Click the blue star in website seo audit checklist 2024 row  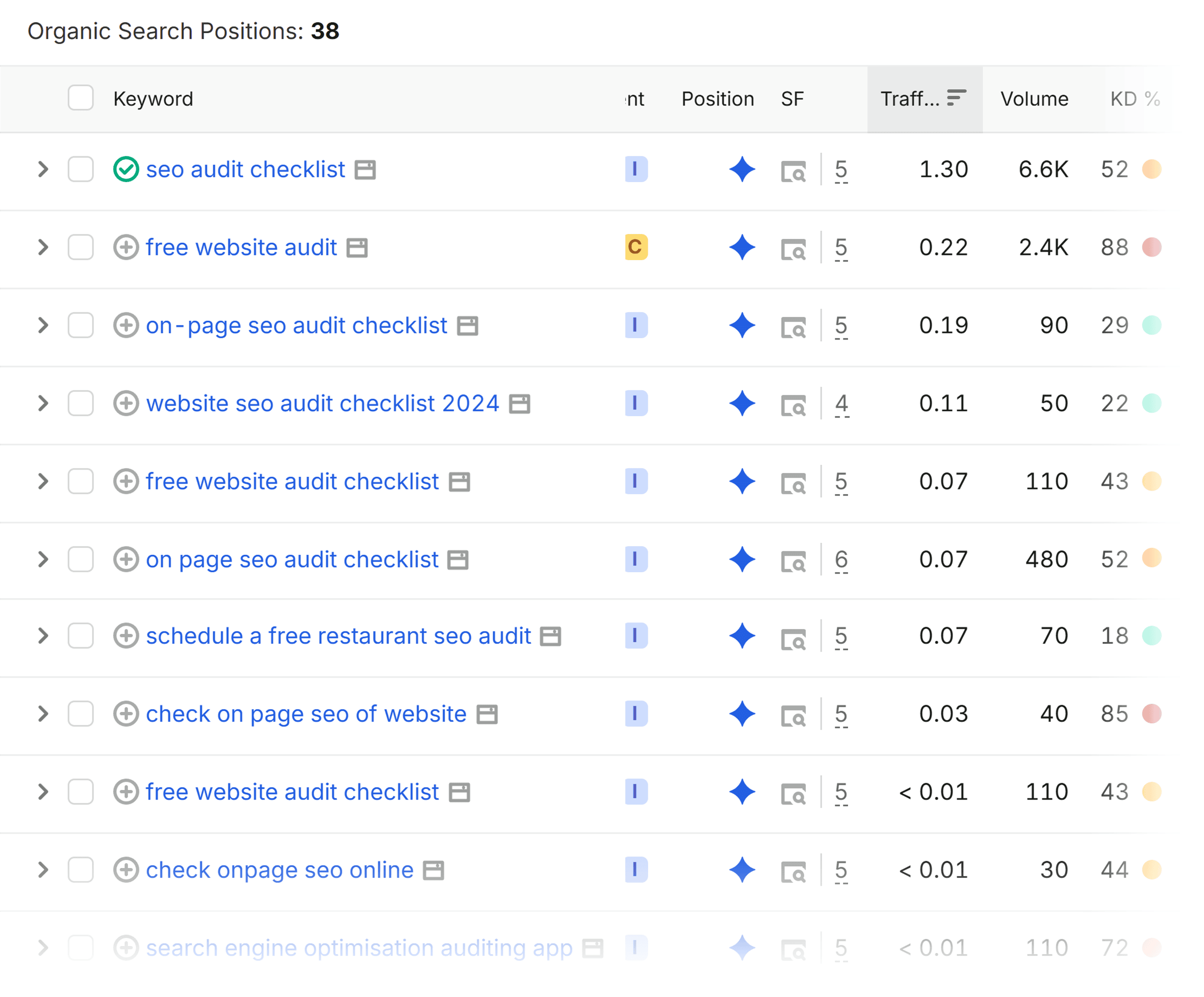(x=743, y=404)
